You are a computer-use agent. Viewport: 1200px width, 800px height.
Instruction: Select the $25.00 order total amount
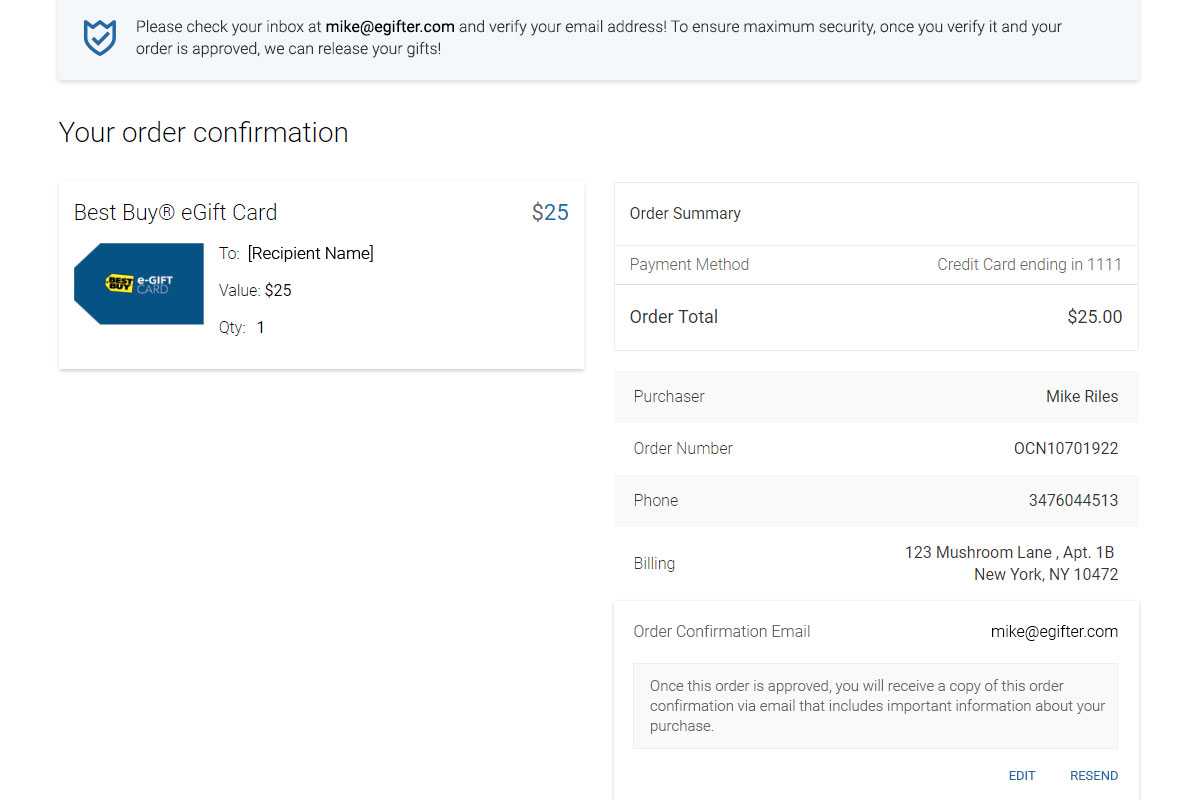(1095, 317)
